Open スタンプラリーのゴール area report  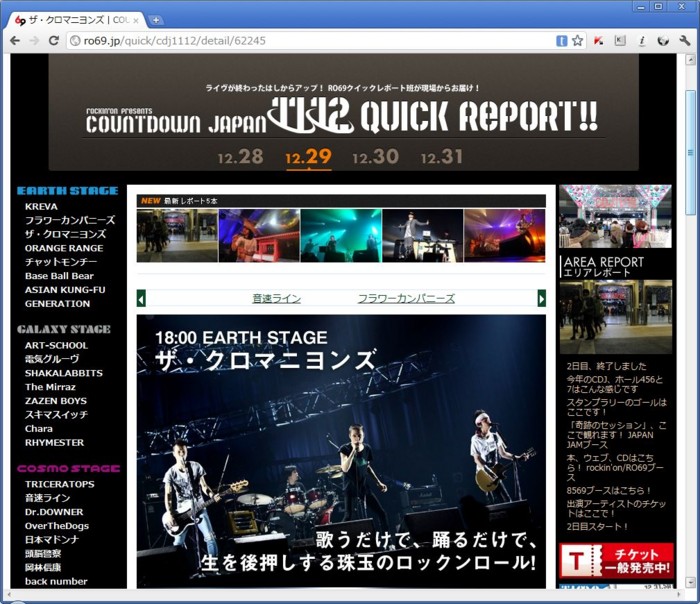tap(616, 407)
